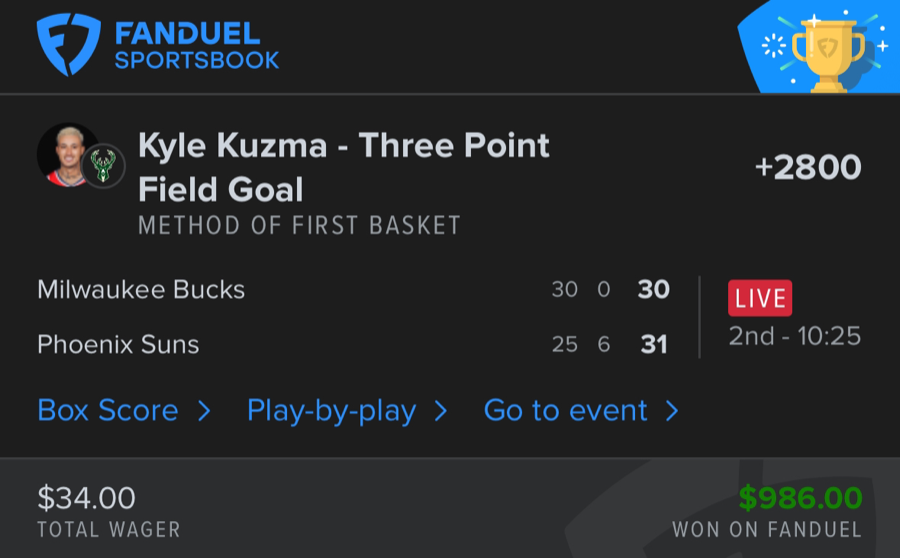900x558 pixels.
Task: Open Kyle Kuzma's player photo
Action: click(67, 156)
